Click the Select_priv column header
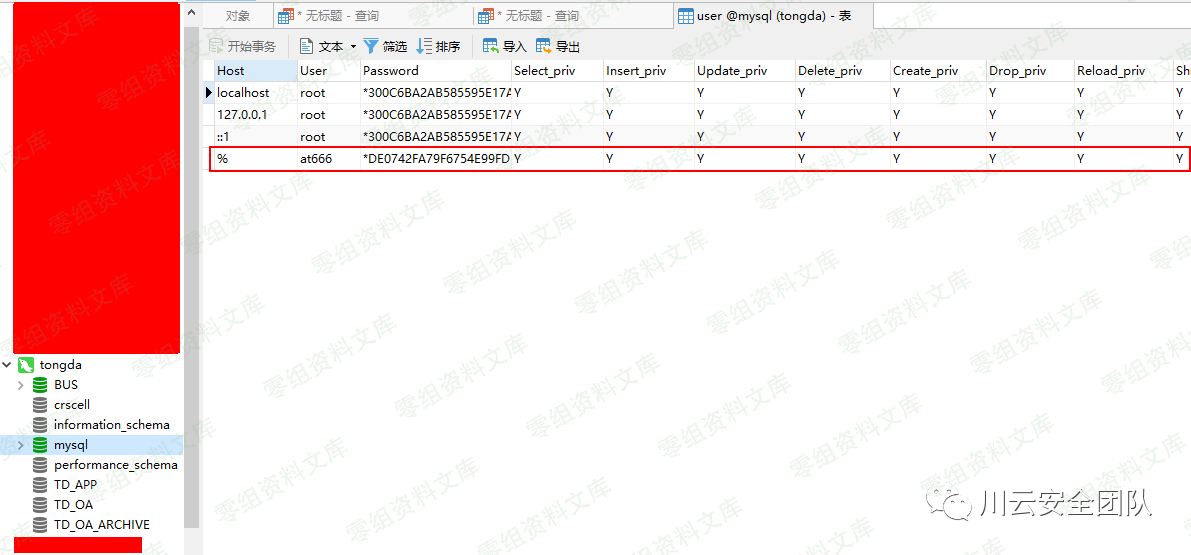 point(545,71)
